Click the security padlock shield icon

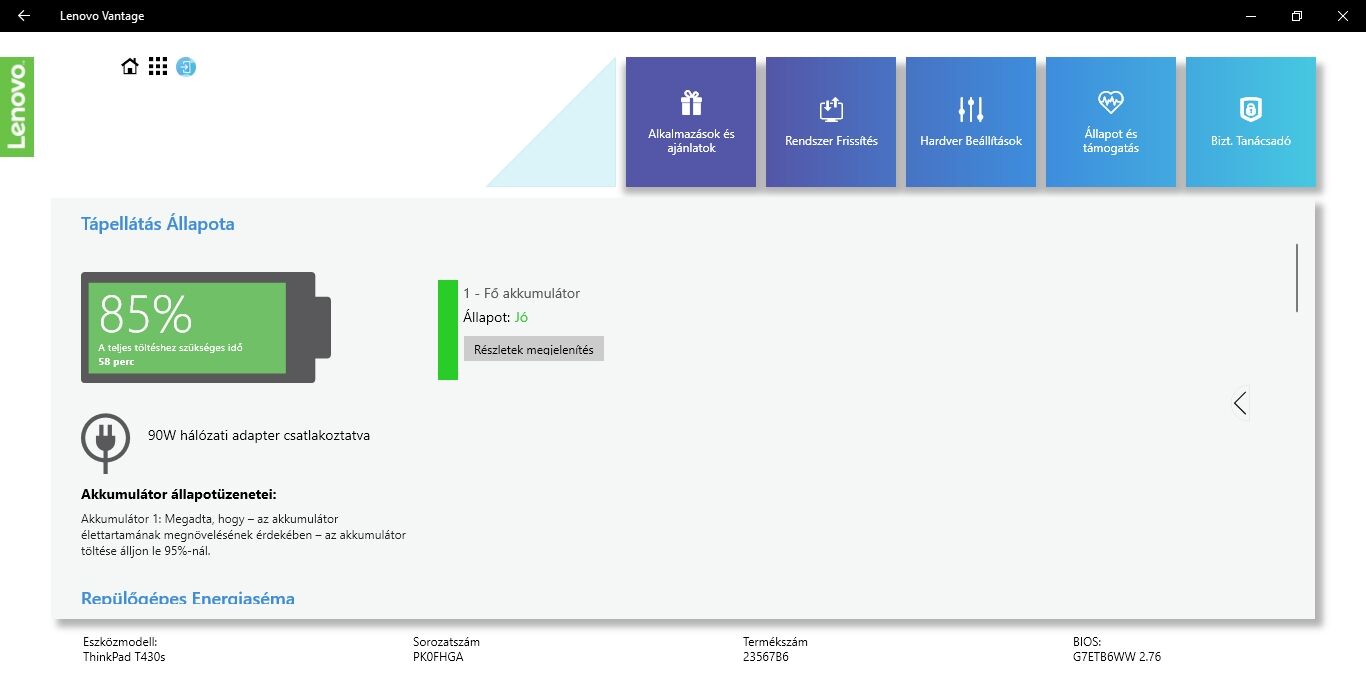click(1251, 109)
